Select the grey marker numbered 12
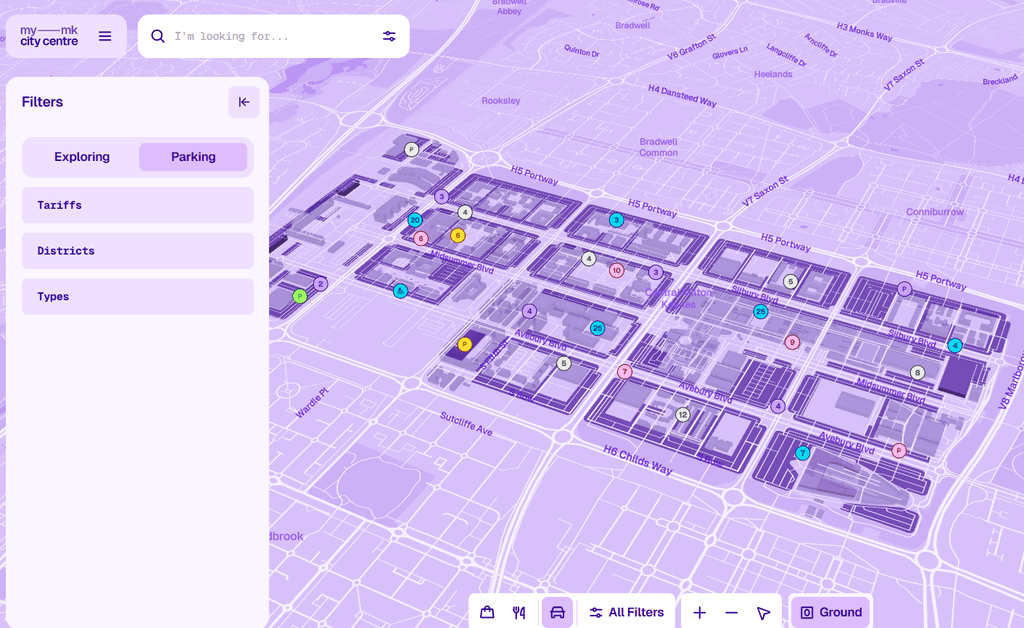 click(683, 414)
